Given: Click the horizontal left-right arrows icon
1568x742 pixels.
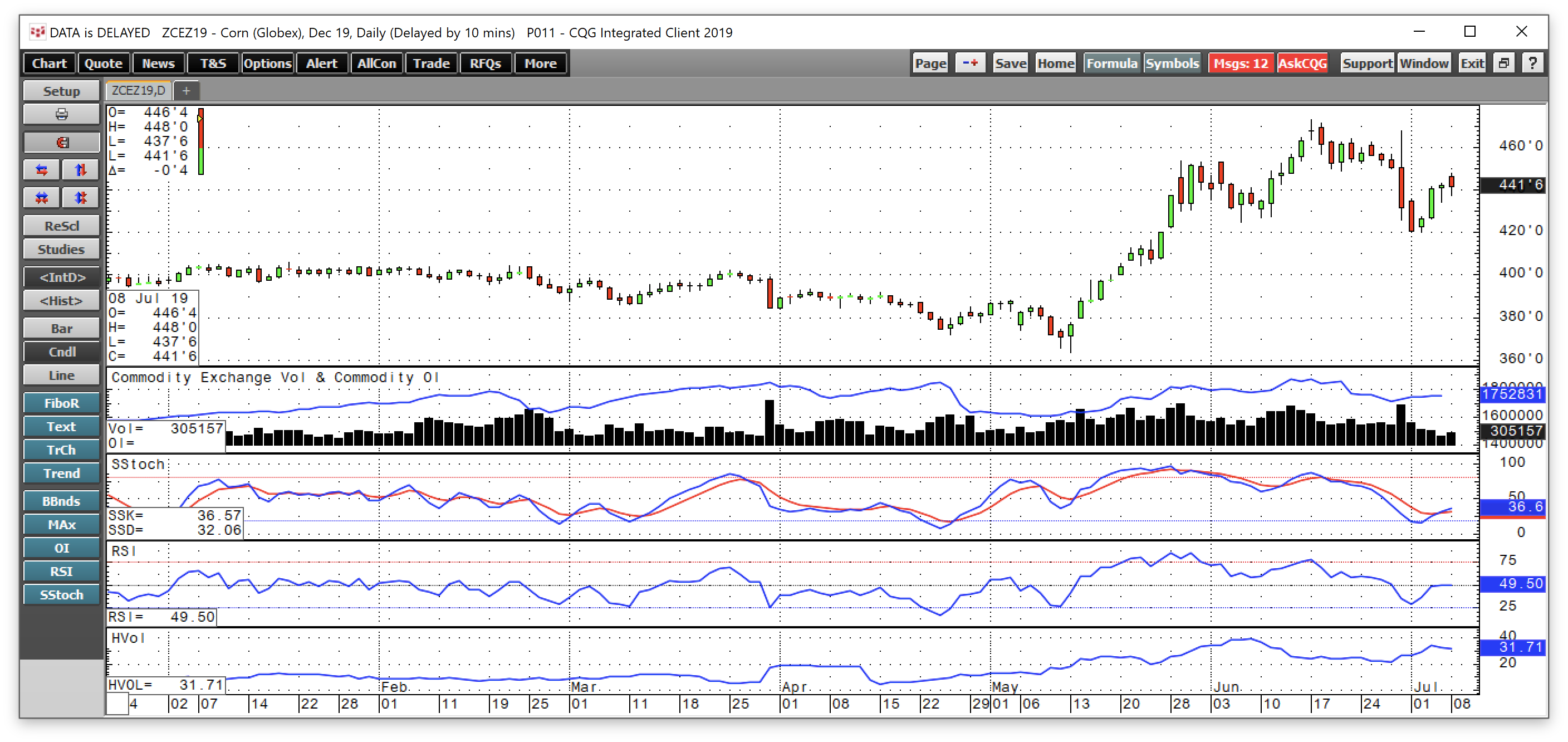Looking at the screenshot, I should point(42,170).
